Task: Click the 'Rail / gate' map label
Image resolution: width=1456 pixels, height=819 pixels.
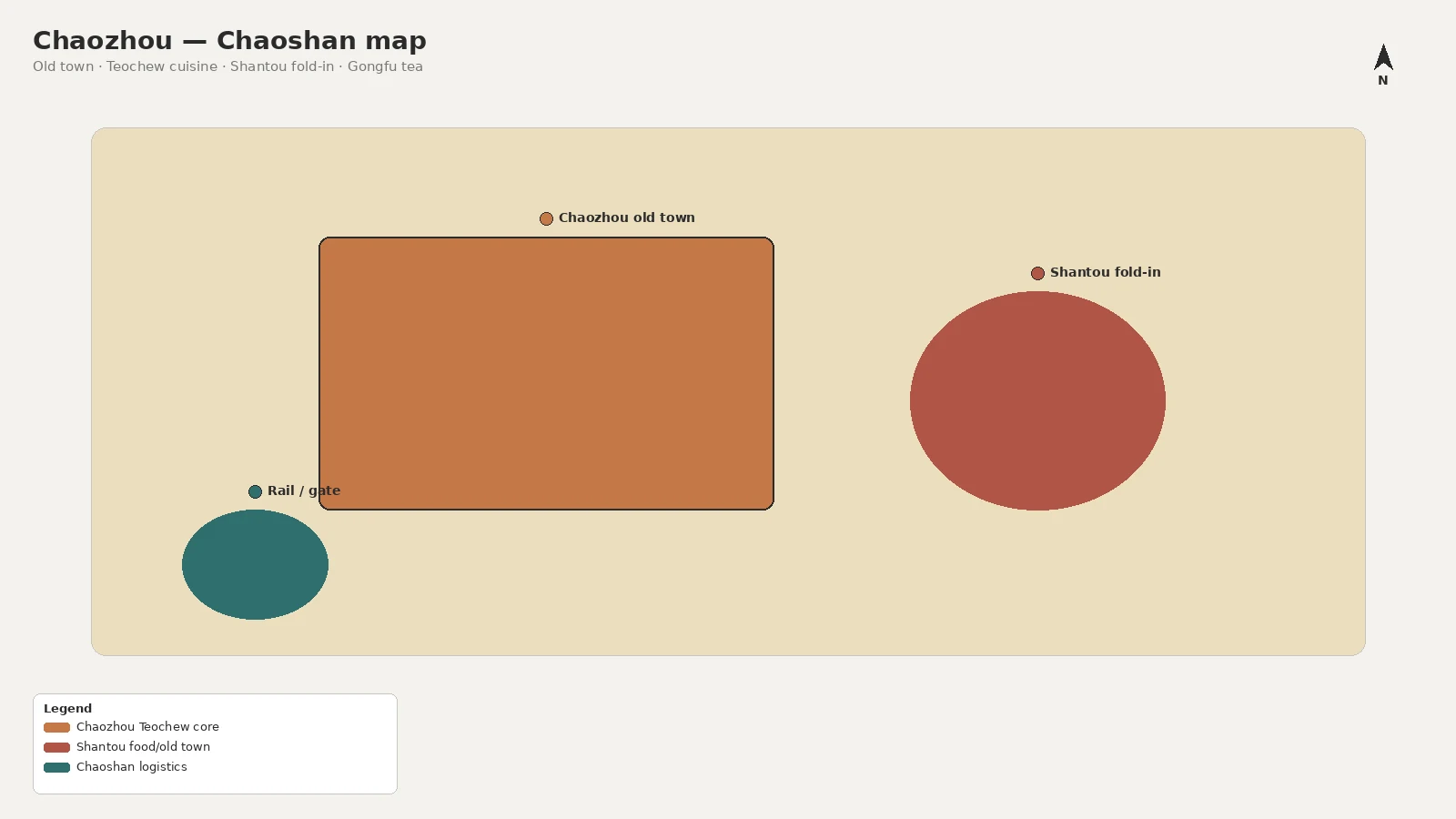Action: [304, 490]
